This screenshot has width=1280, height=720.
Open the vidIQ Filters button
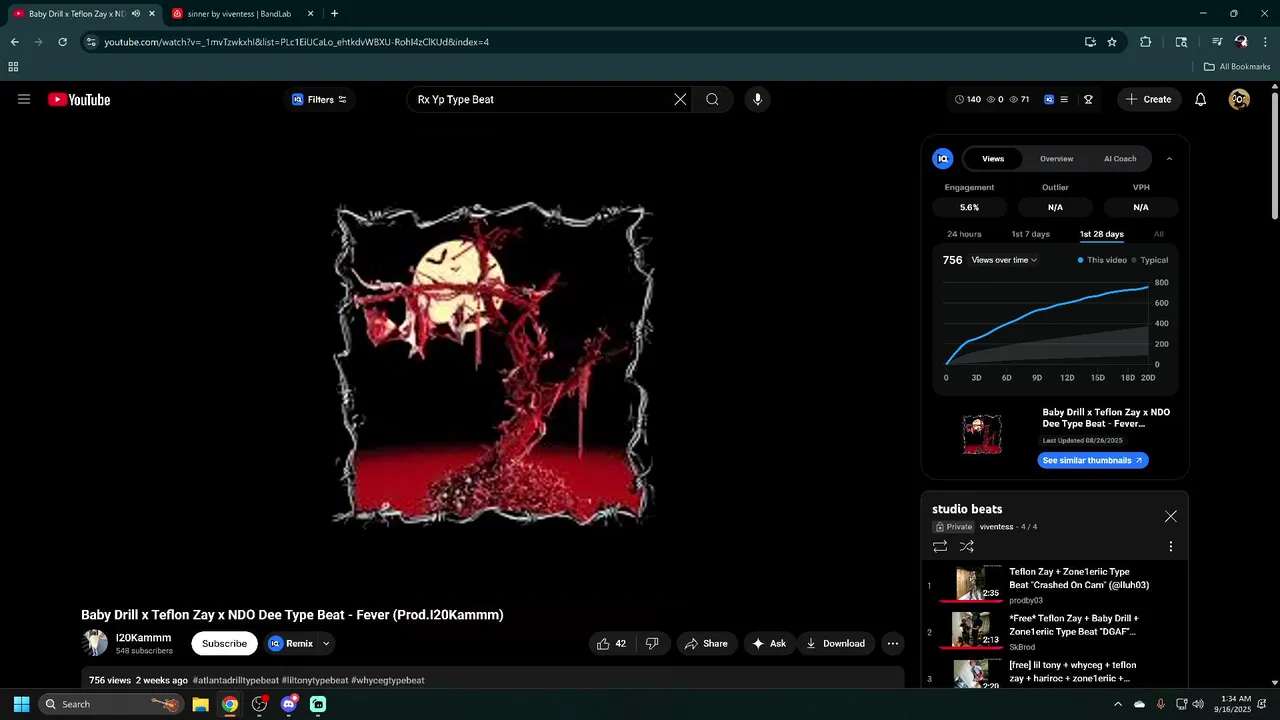click(319, 99)
